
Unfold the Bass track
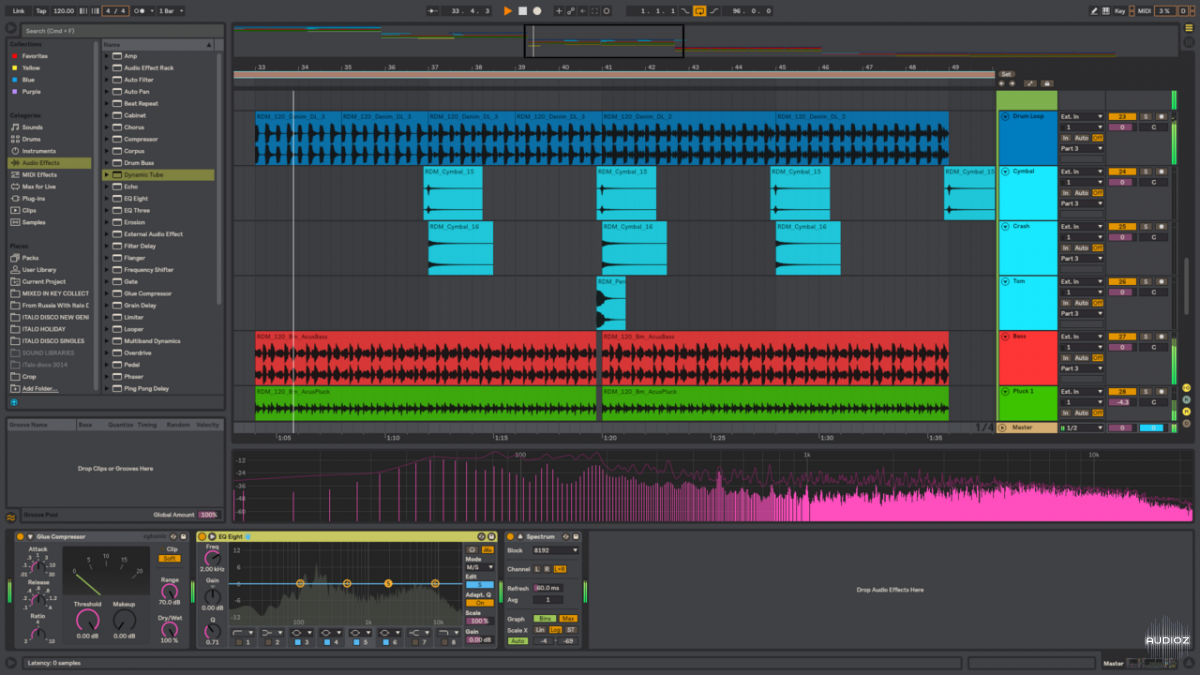(x=1005, y=336)
